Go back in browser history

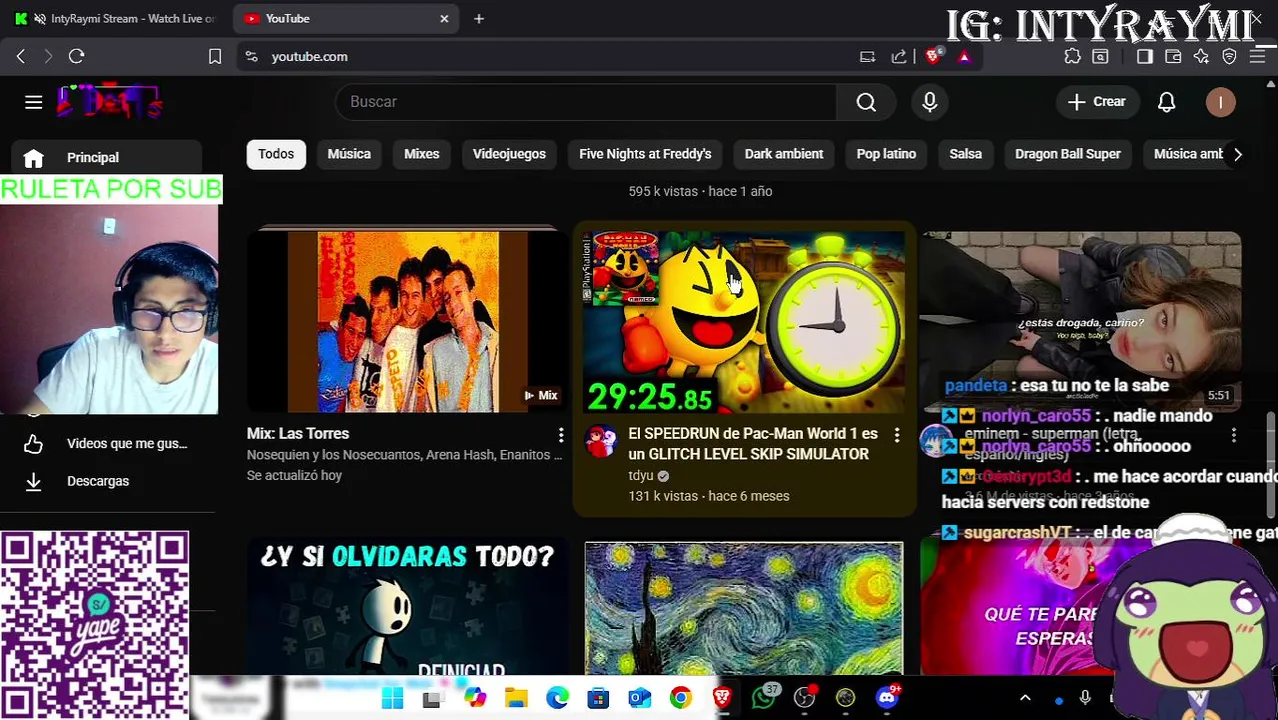click(21, 57)
